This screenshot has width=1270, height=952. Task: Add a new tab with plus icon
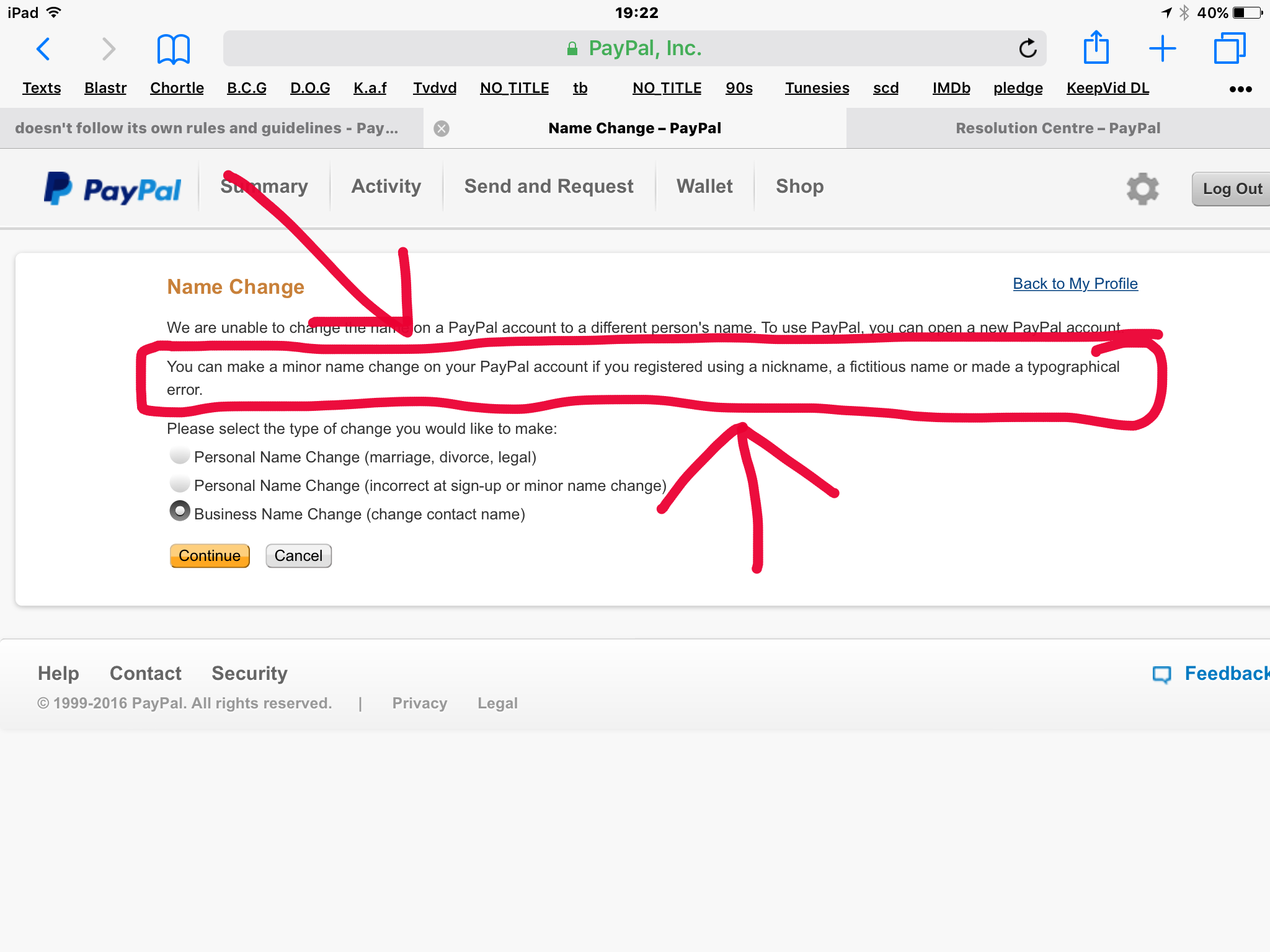coord(1163,49)
